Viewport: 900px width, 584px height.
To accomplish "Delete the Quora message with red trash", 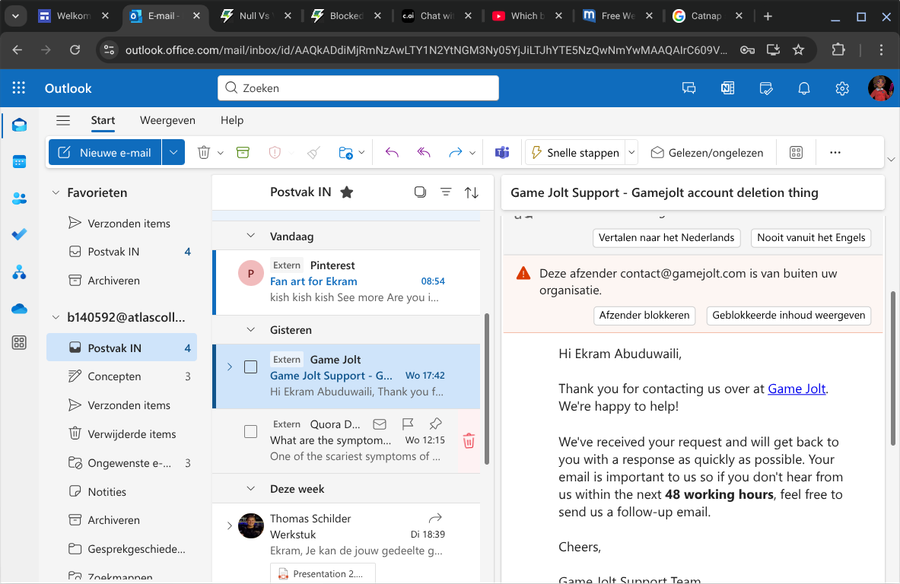I will coord(469,441).
